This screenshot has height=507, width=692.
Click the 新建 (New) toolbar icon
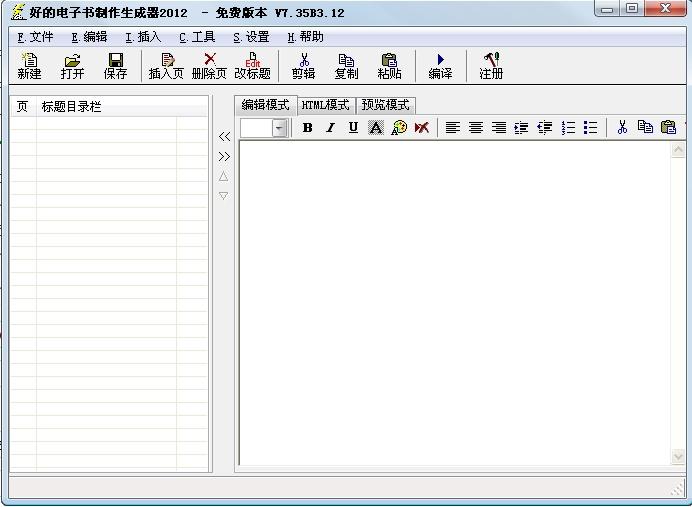pyautogui.click(x=29, y=66)
